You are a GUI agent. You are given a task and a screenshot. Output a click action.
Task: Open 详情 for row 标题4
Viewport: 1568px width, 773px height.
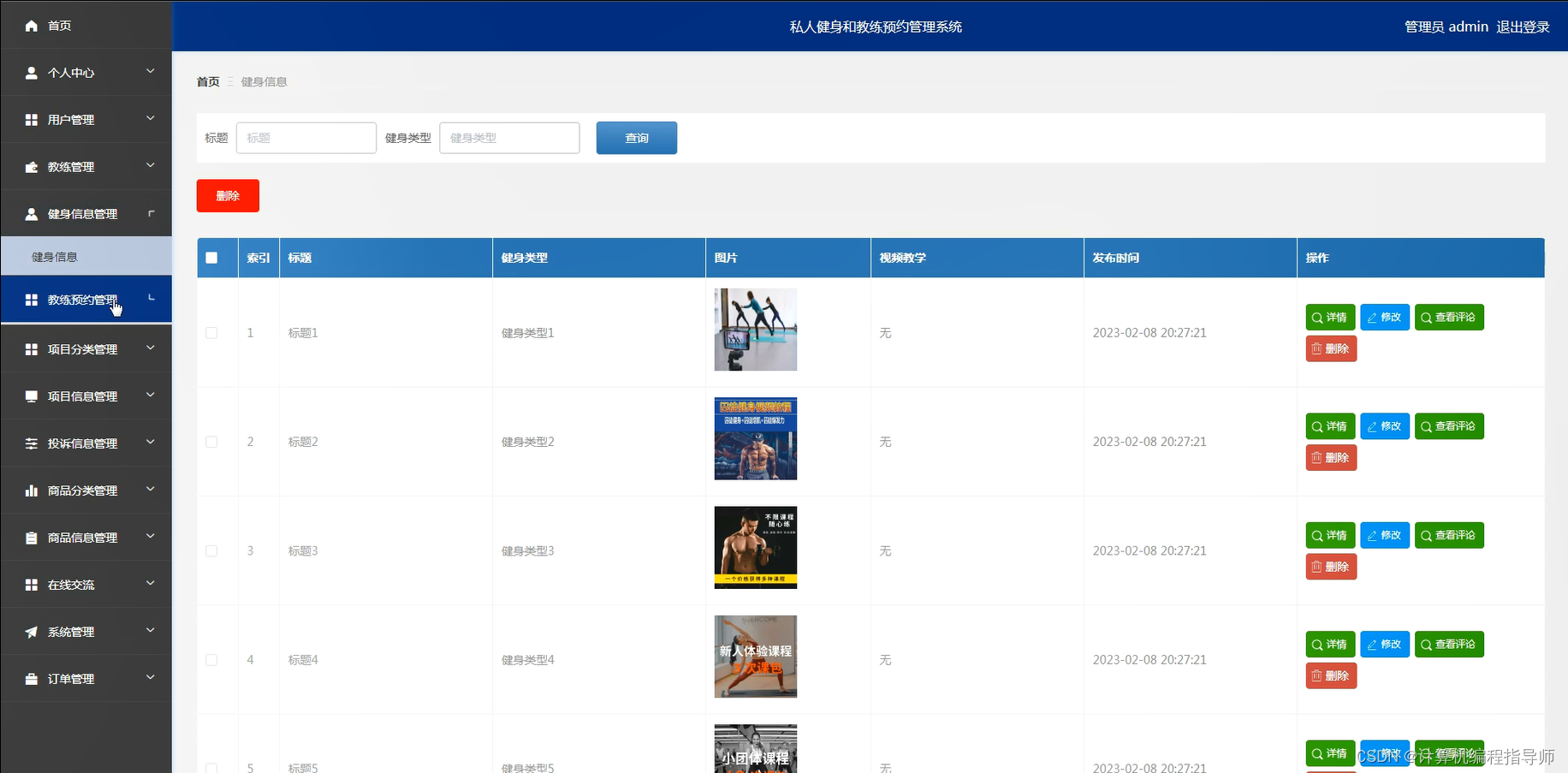pos(1330,645)
